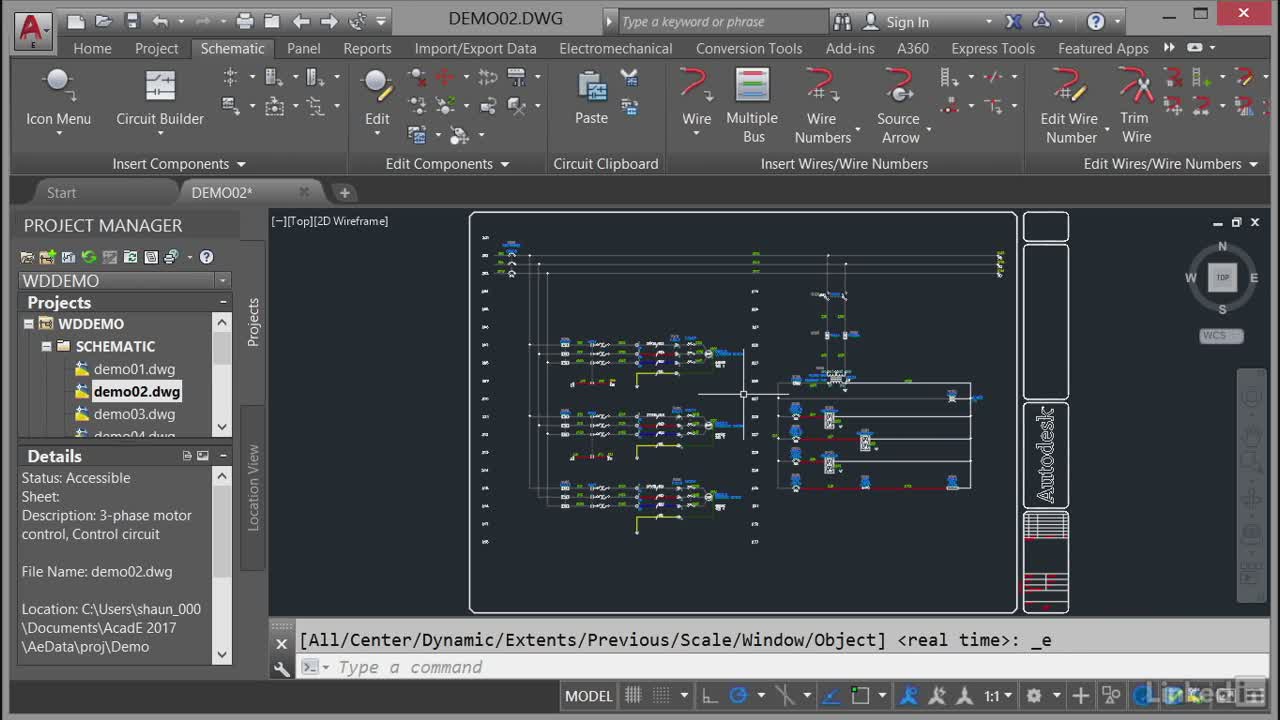
Task: Switch to the Project ribbon tab
Action: (x=157, y=48)
